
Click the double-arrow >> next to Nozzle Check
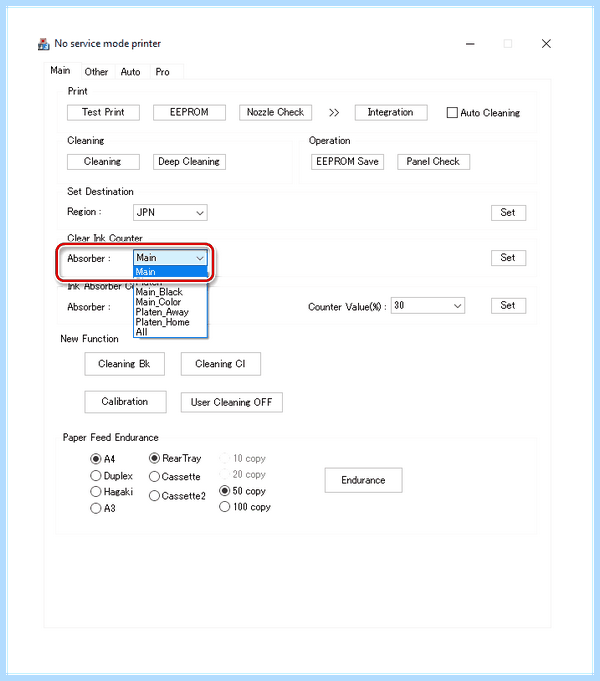click(334, 113)
